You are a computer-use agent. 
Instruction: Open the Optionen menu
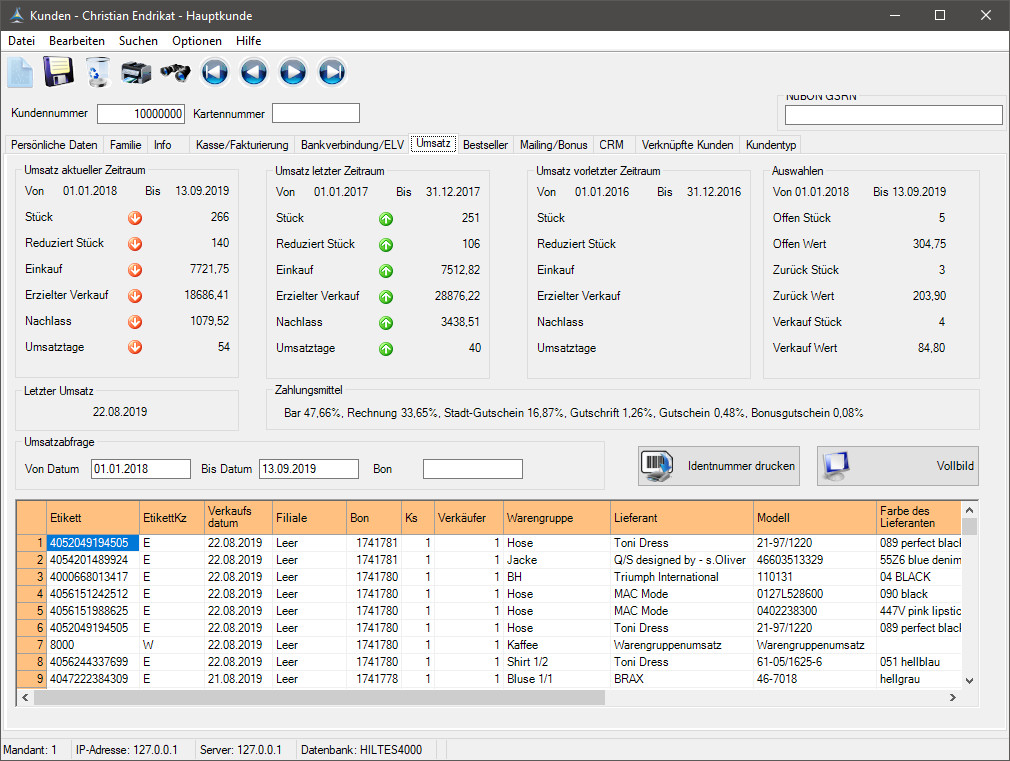(x=197, y=41)
